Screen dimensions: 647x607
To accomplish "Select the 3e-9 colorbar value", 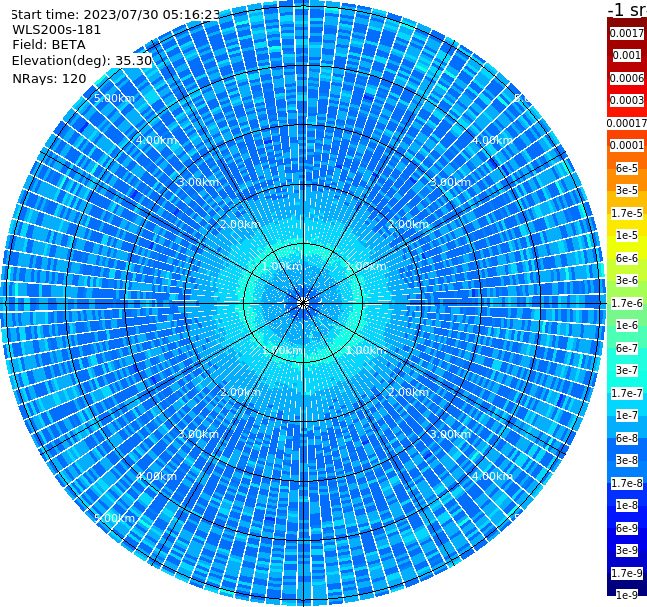I will pos(627,550).
